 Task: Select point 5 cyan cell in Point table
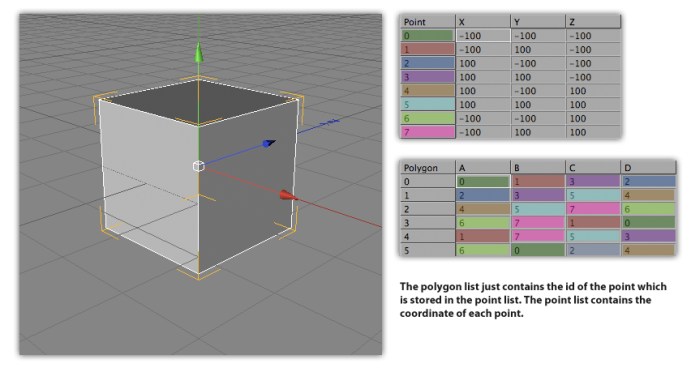[428, 105]
